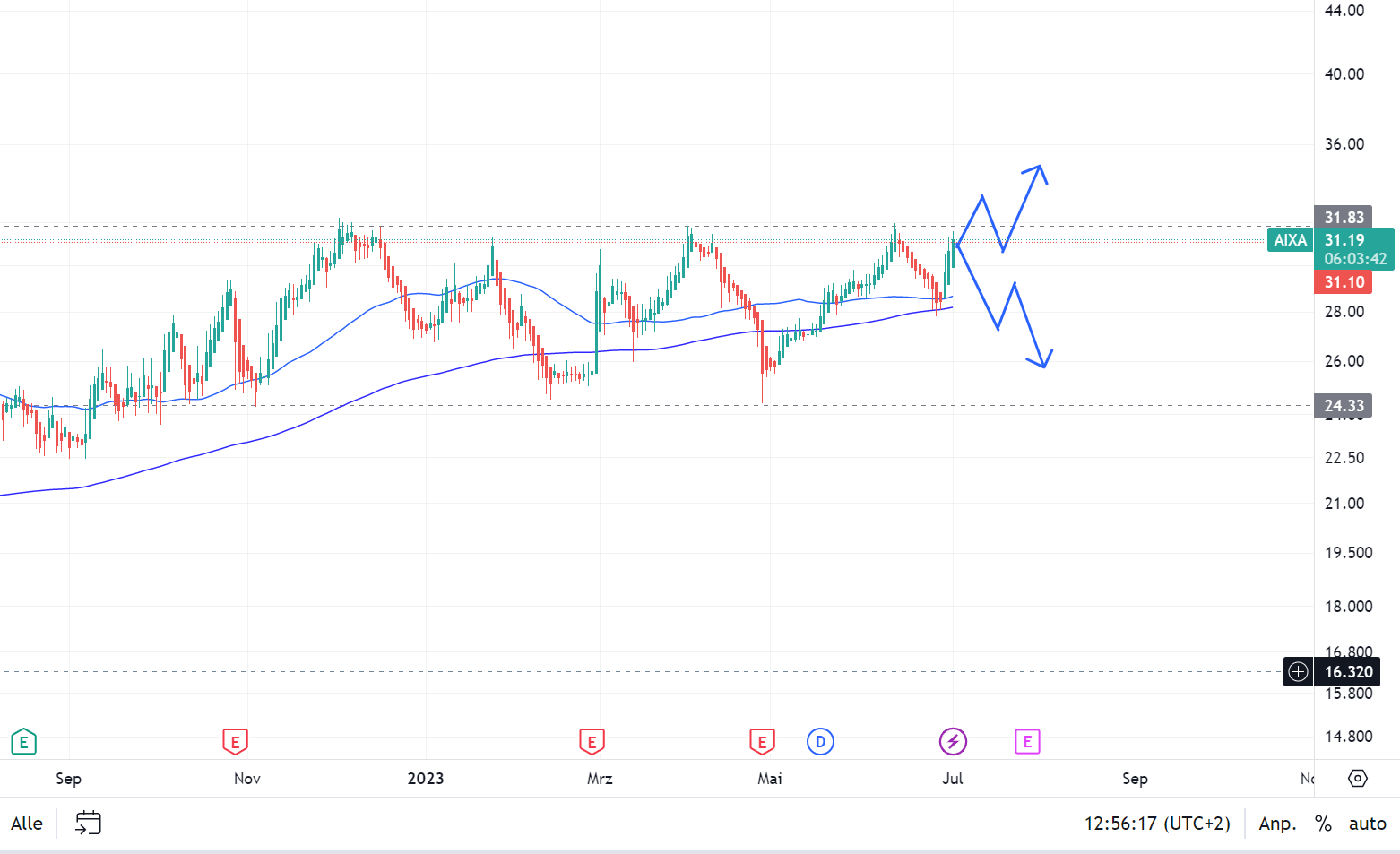Click the plus icon beside 16.320

coord(1298,672)
